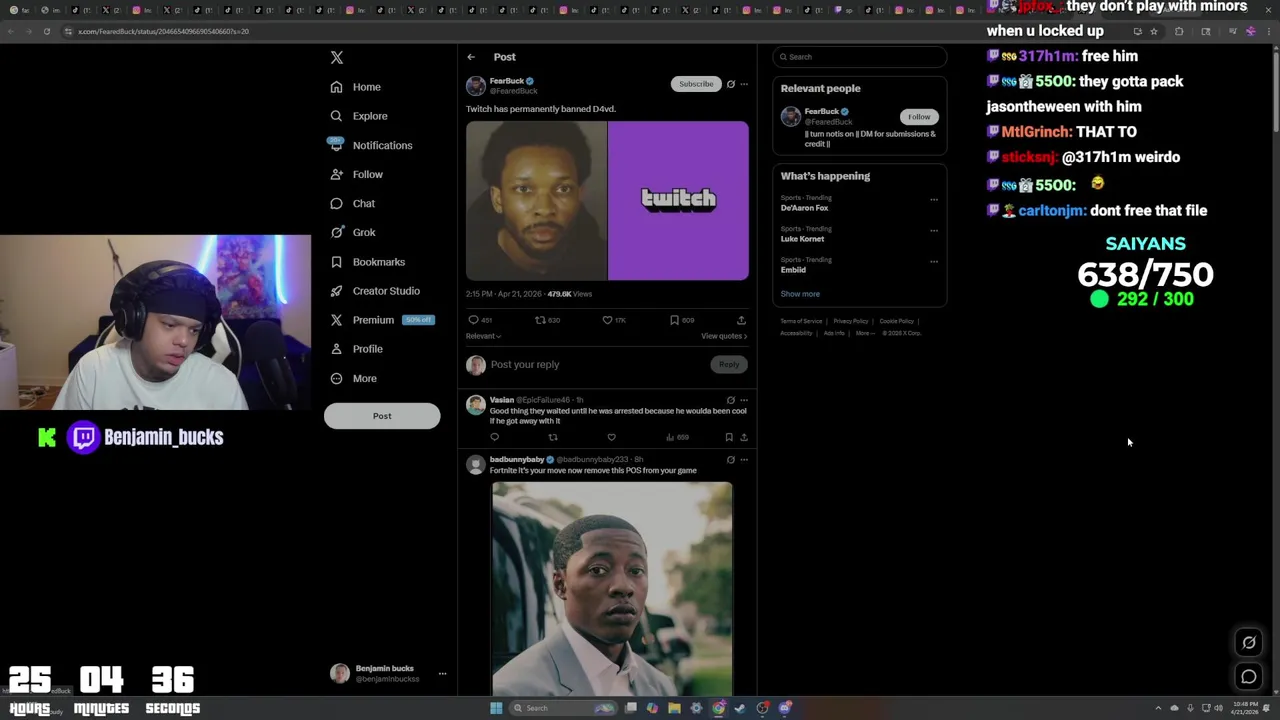Open View quotes link
1280x720 pixels.
click(x=724, y=336)
